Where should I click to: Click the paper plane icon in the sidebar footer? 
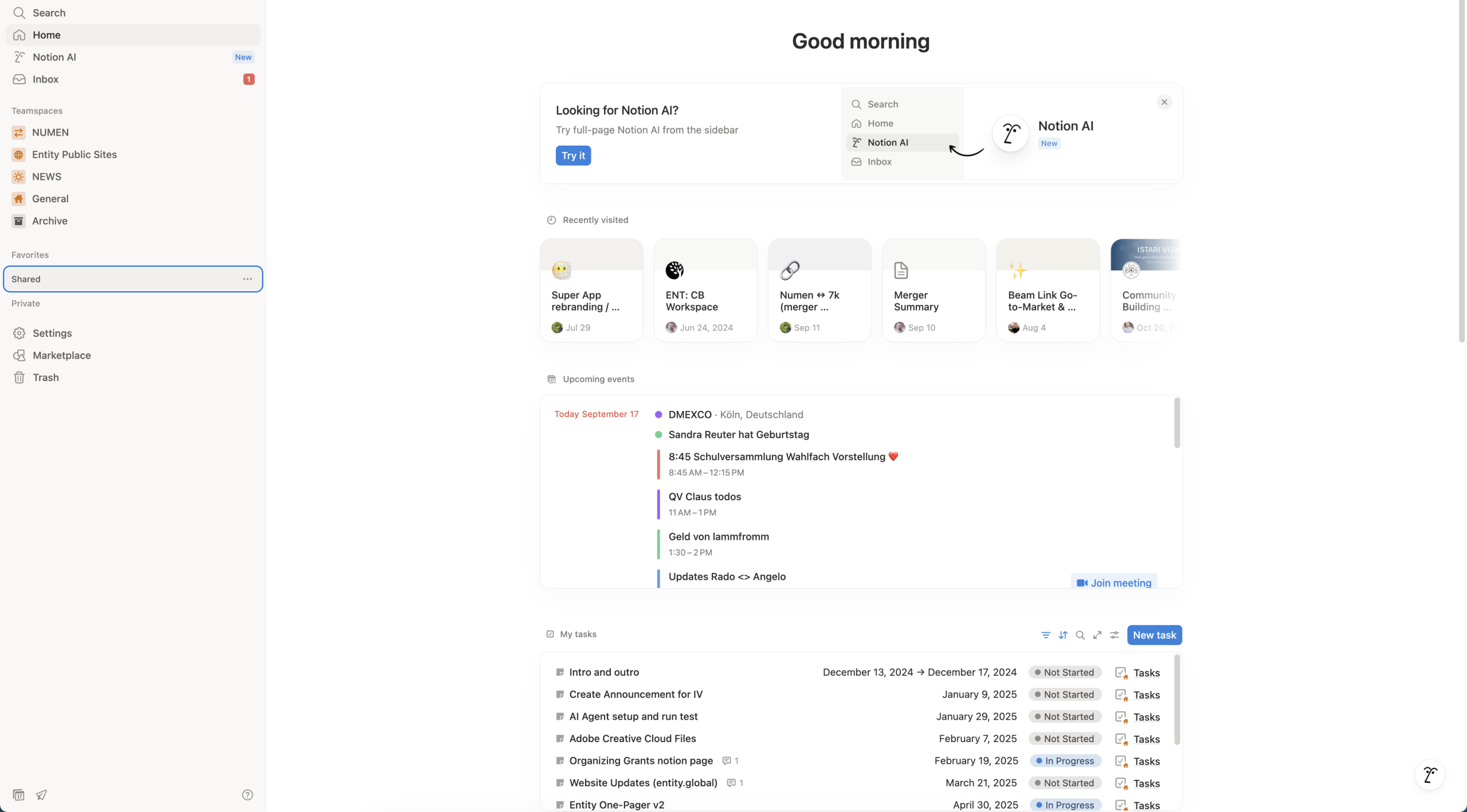41,795
